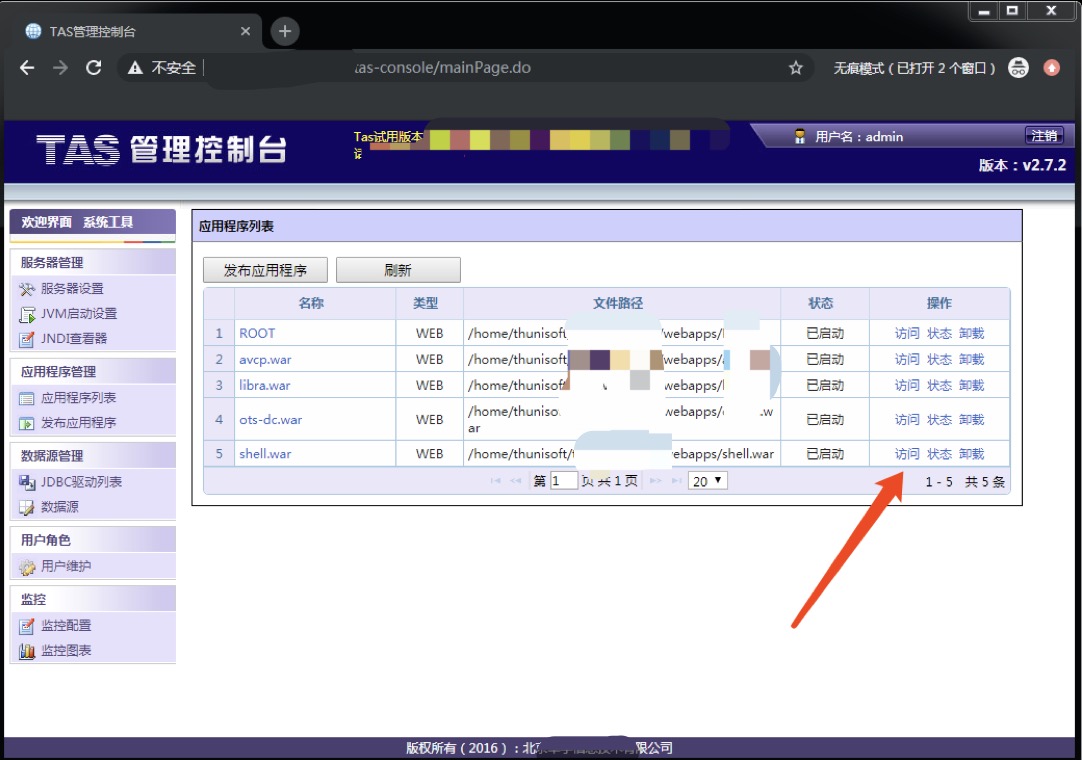Image resolution: width=1082 pixels, height=760 pixels.
Task: Click the page number input field
Action: [x=564, y=481]
